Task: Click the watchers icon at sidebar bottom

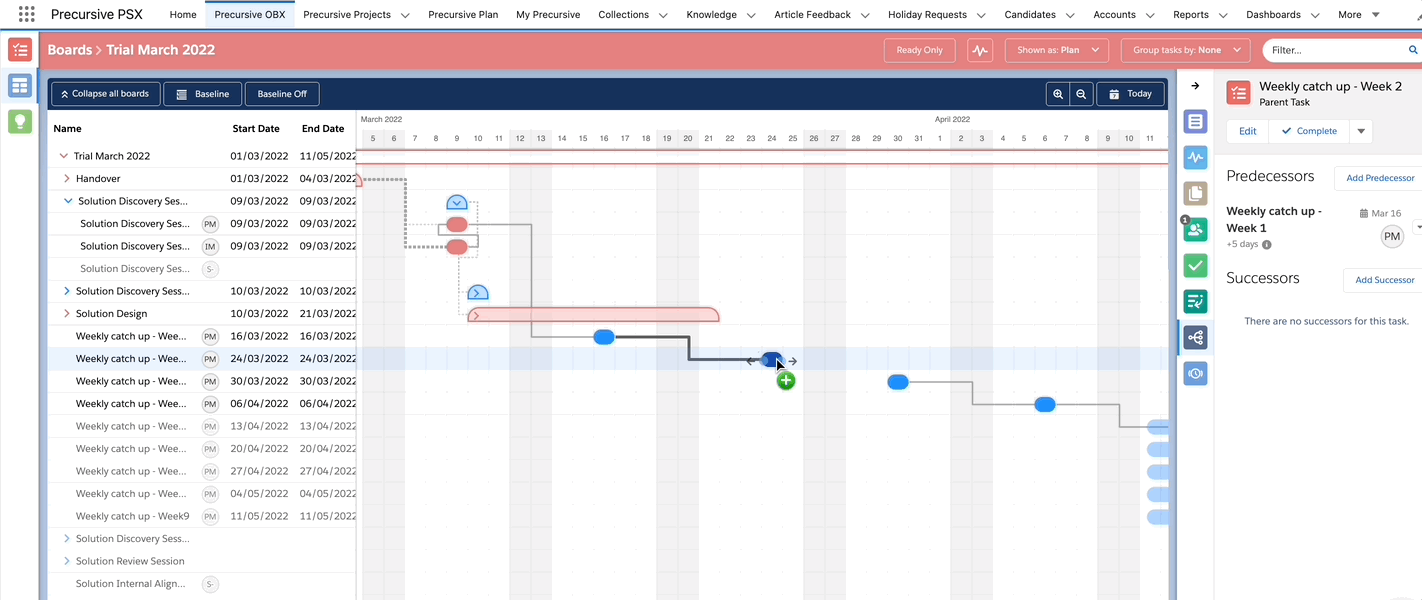Action: tap(1195, 373)
